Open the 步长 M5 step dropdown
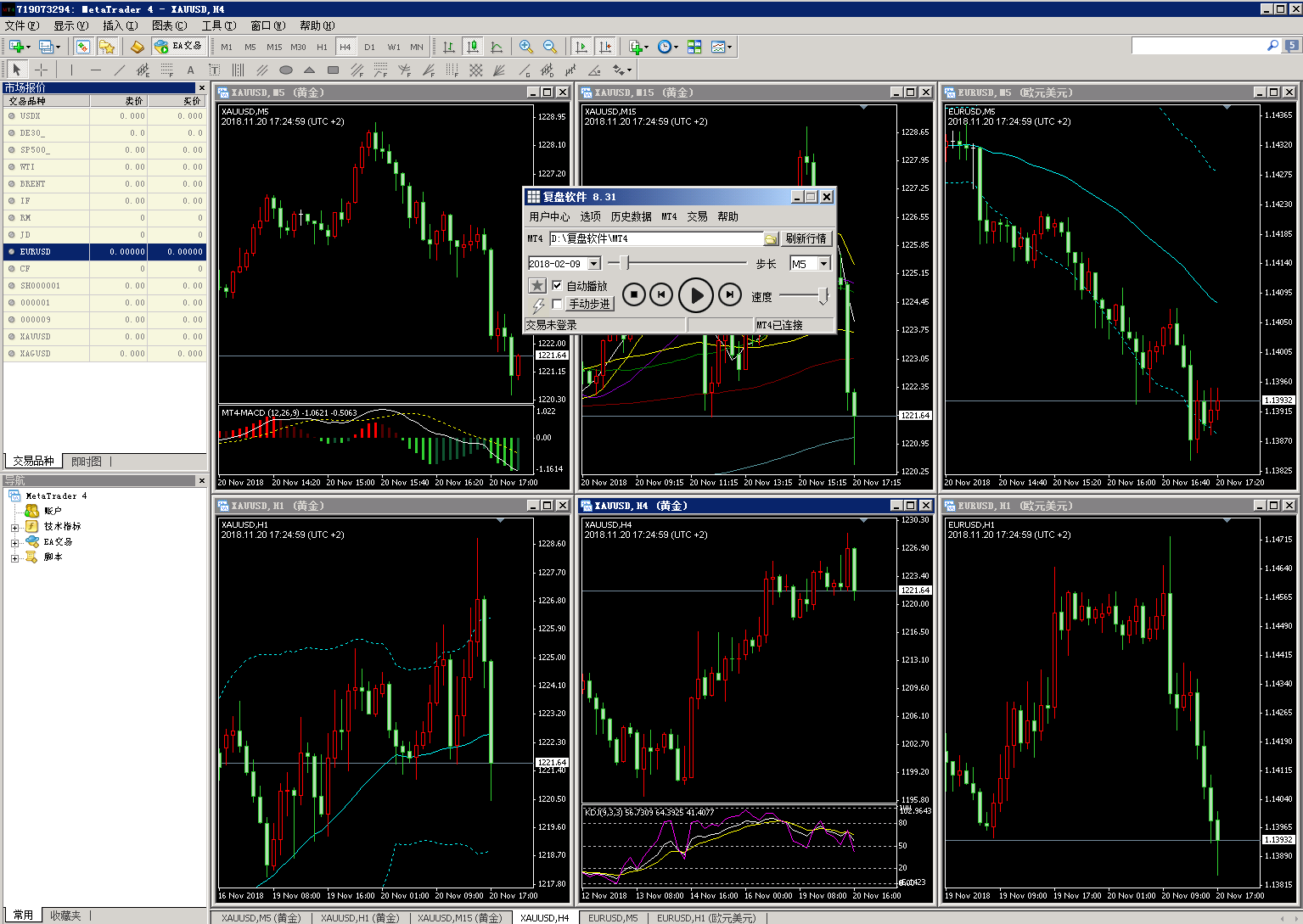The height and width of the screenshot is (924, 1303). (823, 264)
